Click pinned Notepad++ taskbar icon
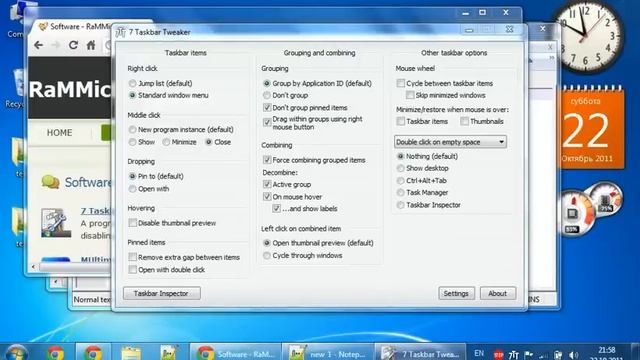The height and width of the screenshot is (360, 640). click(168, 352)
